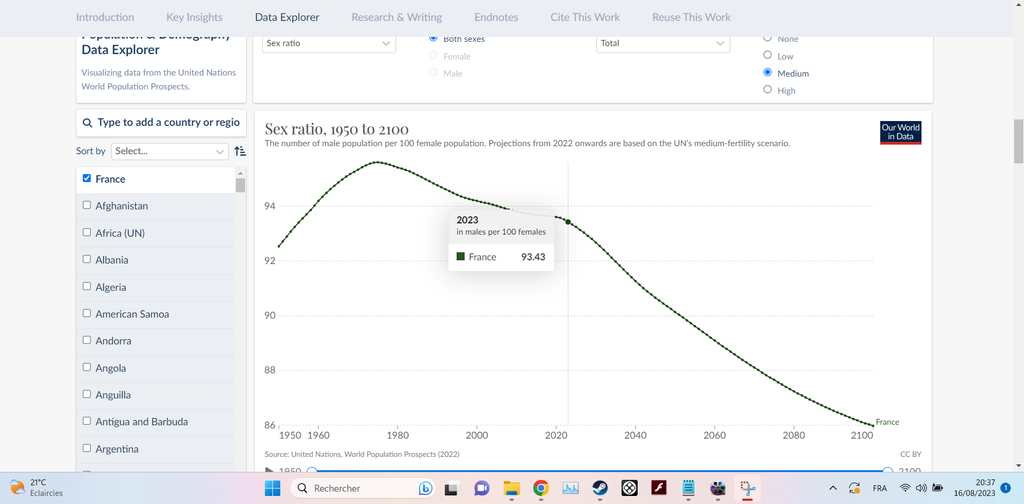Viewport: 1024px width, 504px height.
Task: Click the sort order icon beside Sort by
Action: [239, 151]
